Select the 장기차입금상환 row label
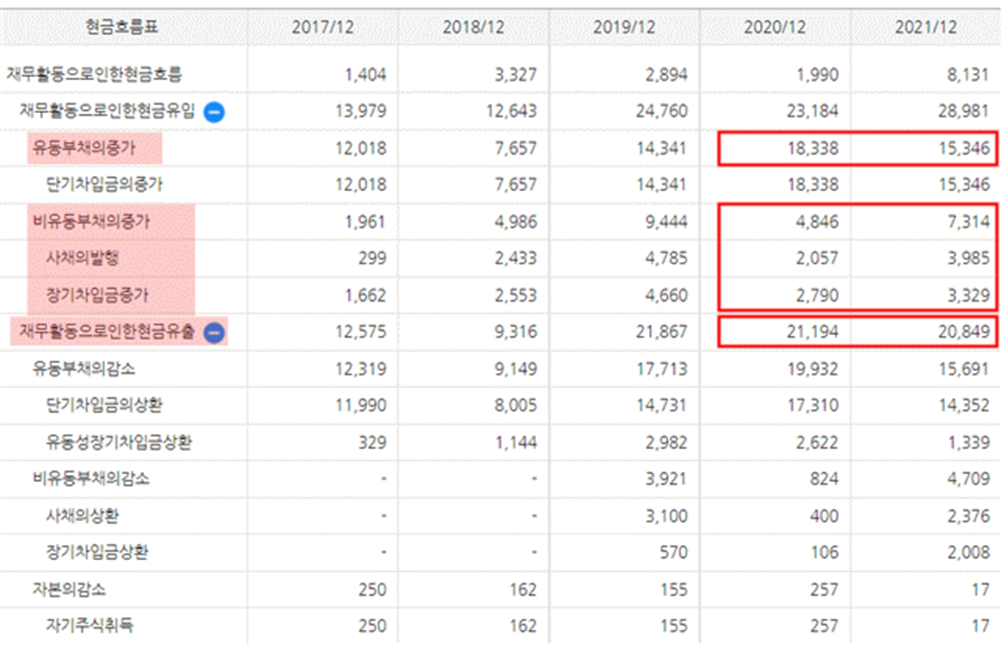Screen dimensions: 1004x652 [x=97, y=552]
